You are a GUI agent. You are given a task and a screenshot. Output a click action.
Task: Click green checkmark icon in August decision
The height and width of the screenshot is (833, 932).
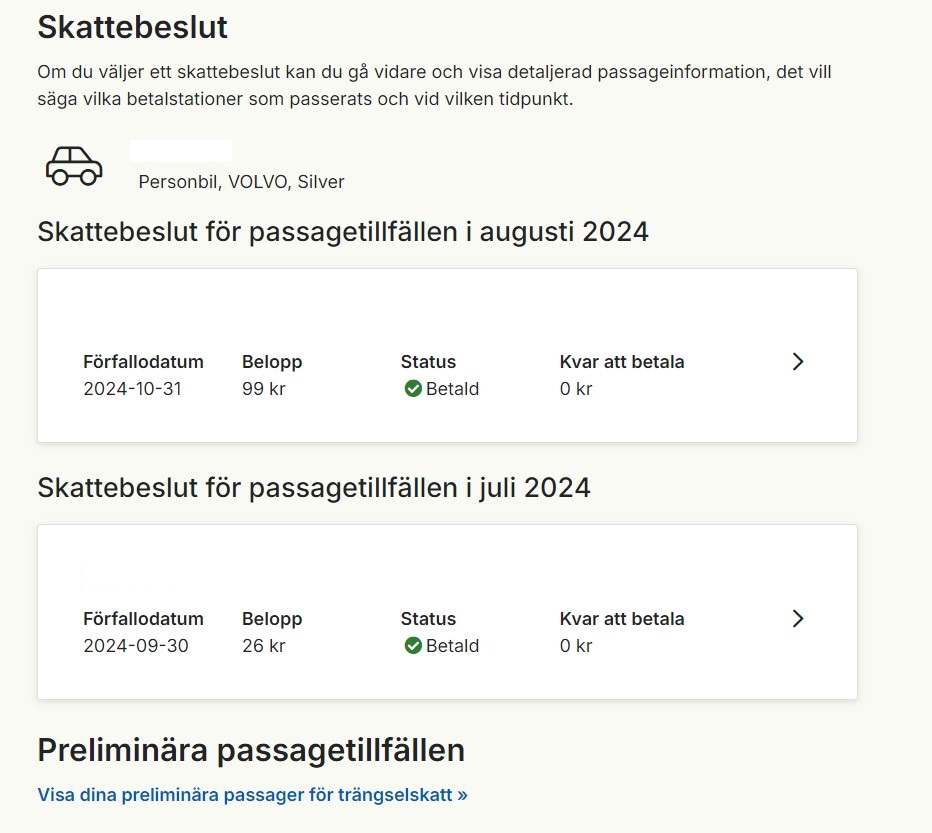(x=412, y=389)
